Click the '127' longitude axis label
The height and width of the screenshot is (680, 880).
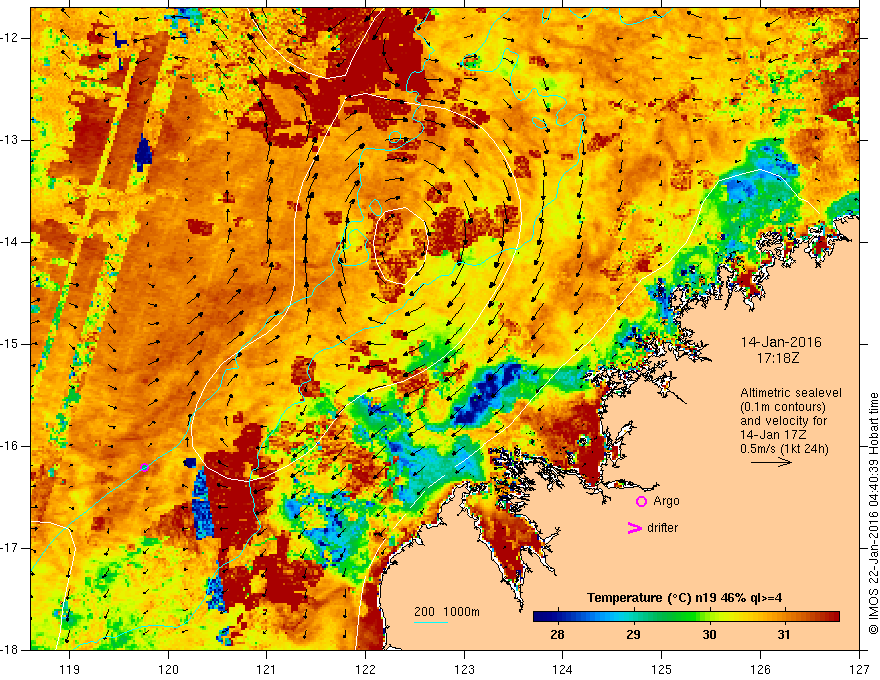pyautogui.click(x=859, y=669)
